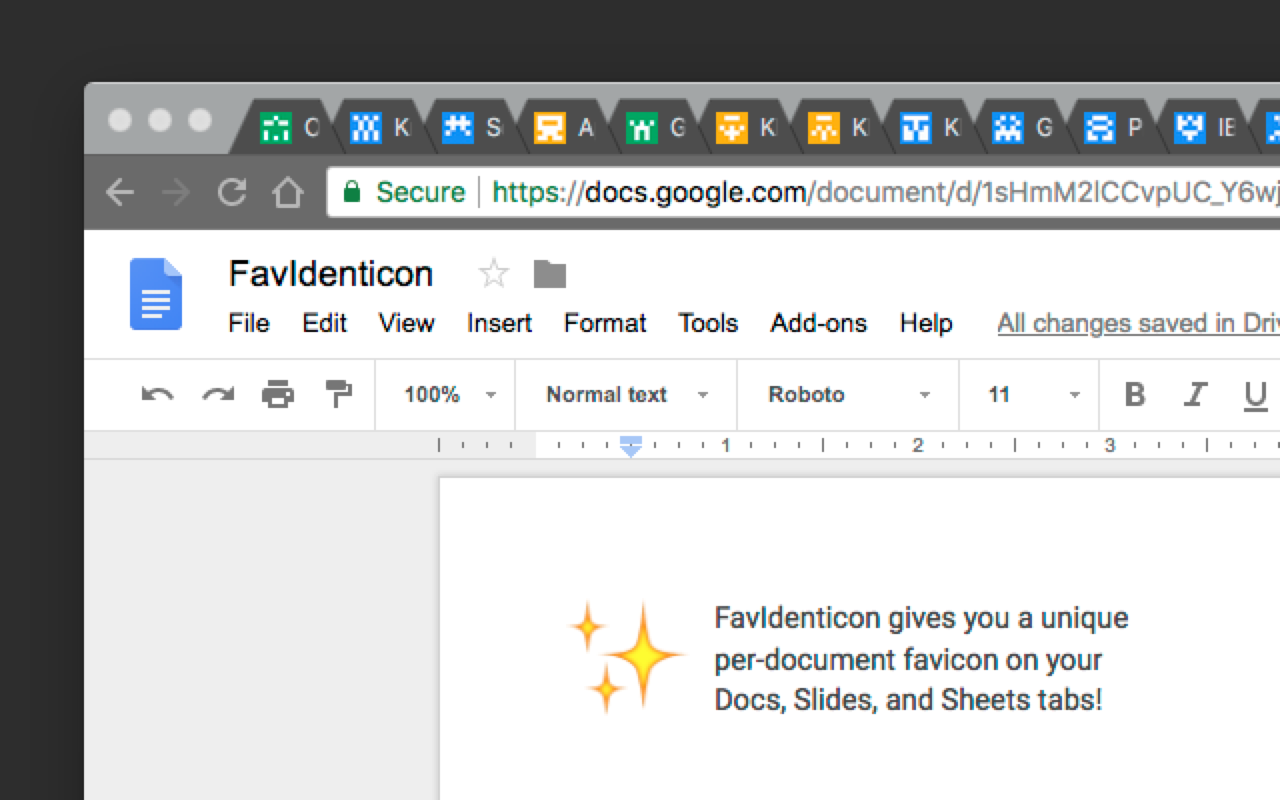The image size is (1280, 800).
Task: Open the Roboto font dropdown
Action: [x=849, y=394]
